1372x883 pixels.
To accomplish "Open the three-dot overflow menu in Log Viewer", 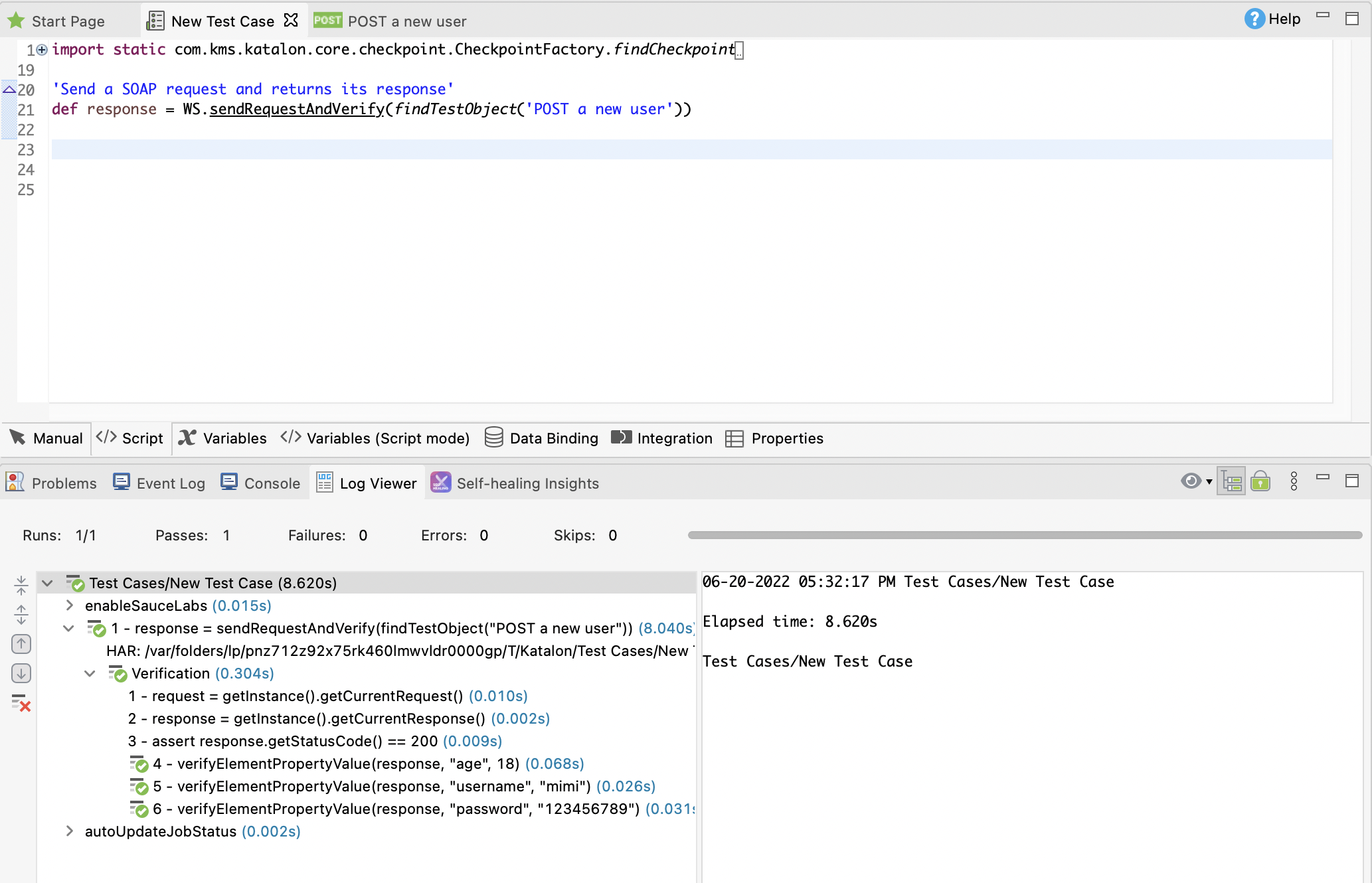I will pos(1294,481).
